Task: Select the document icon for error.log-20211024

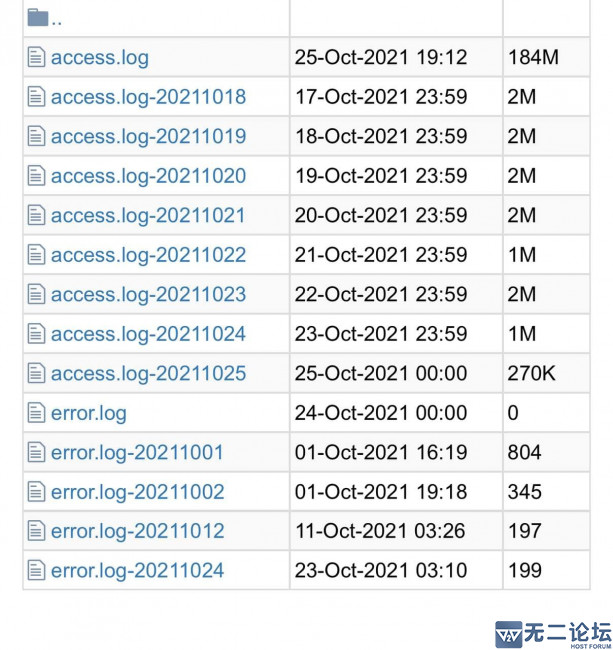Action: point(36,570)
